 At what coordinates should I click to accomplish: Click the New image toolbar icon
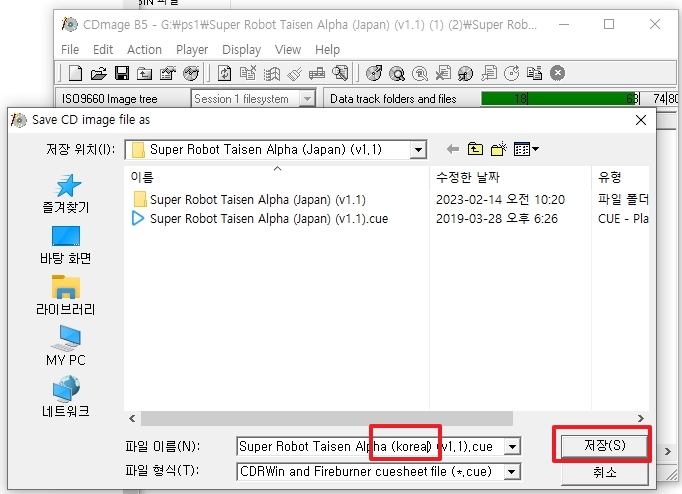point(75,73)
